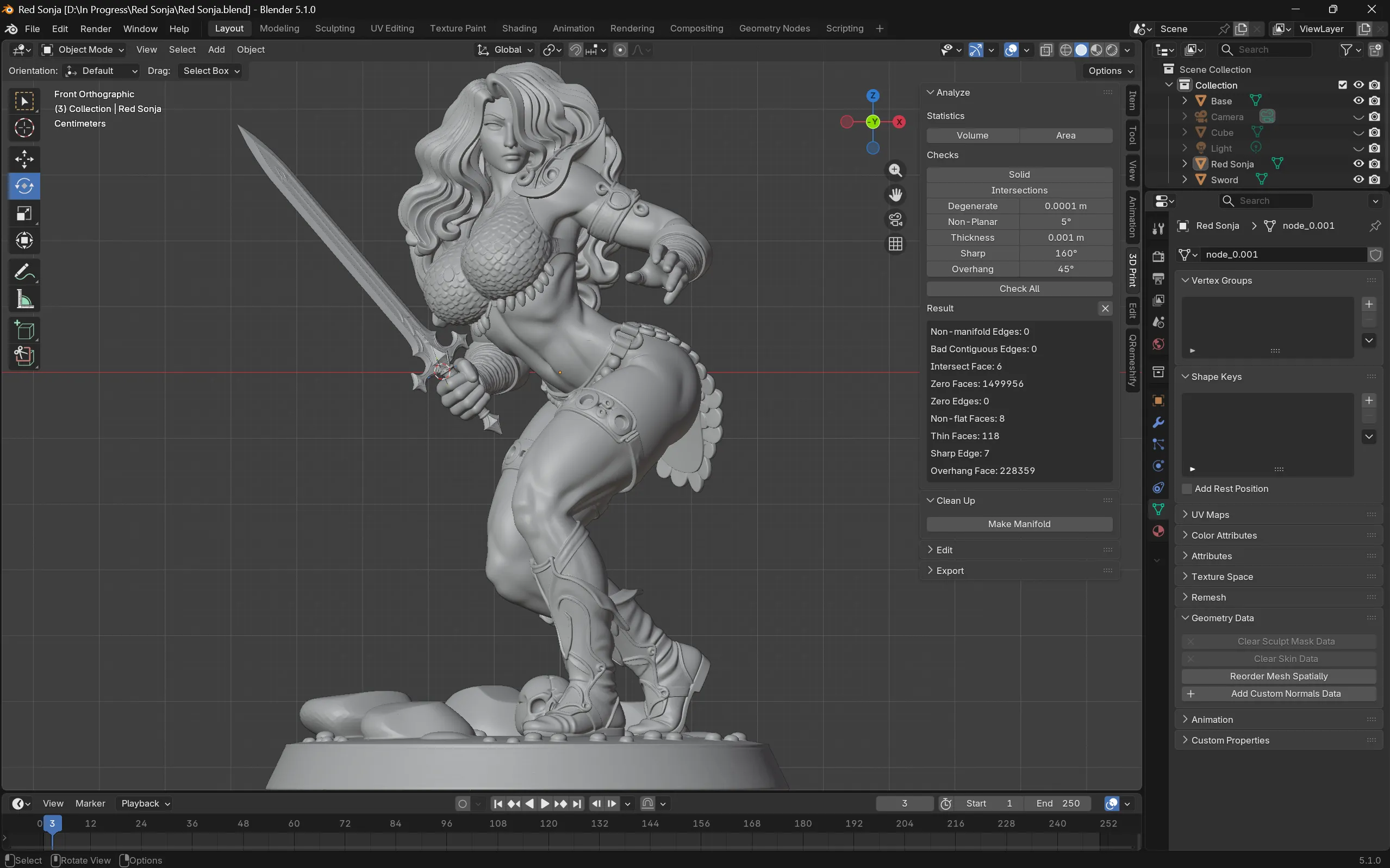Click the timeline play button
Image resolution: width=1390 pixels, height=868 pixels.
[x=545, y=804]
